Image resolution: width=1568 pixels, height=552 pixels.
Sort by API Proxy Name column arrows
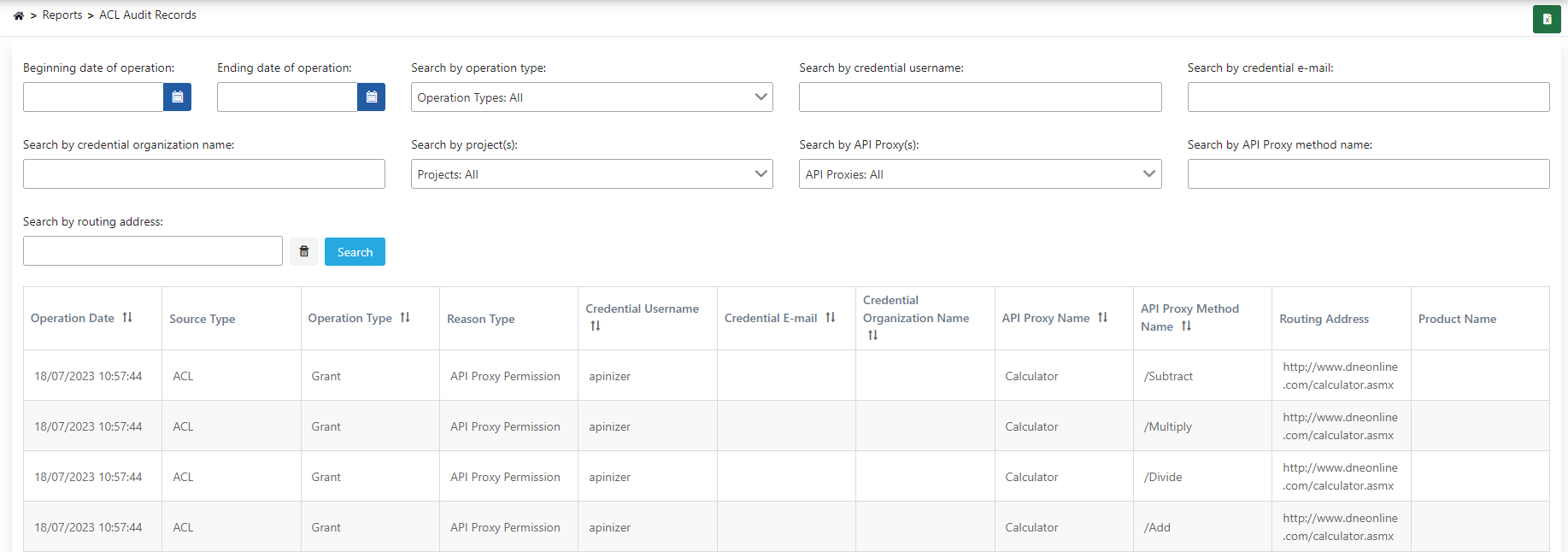1102,318
